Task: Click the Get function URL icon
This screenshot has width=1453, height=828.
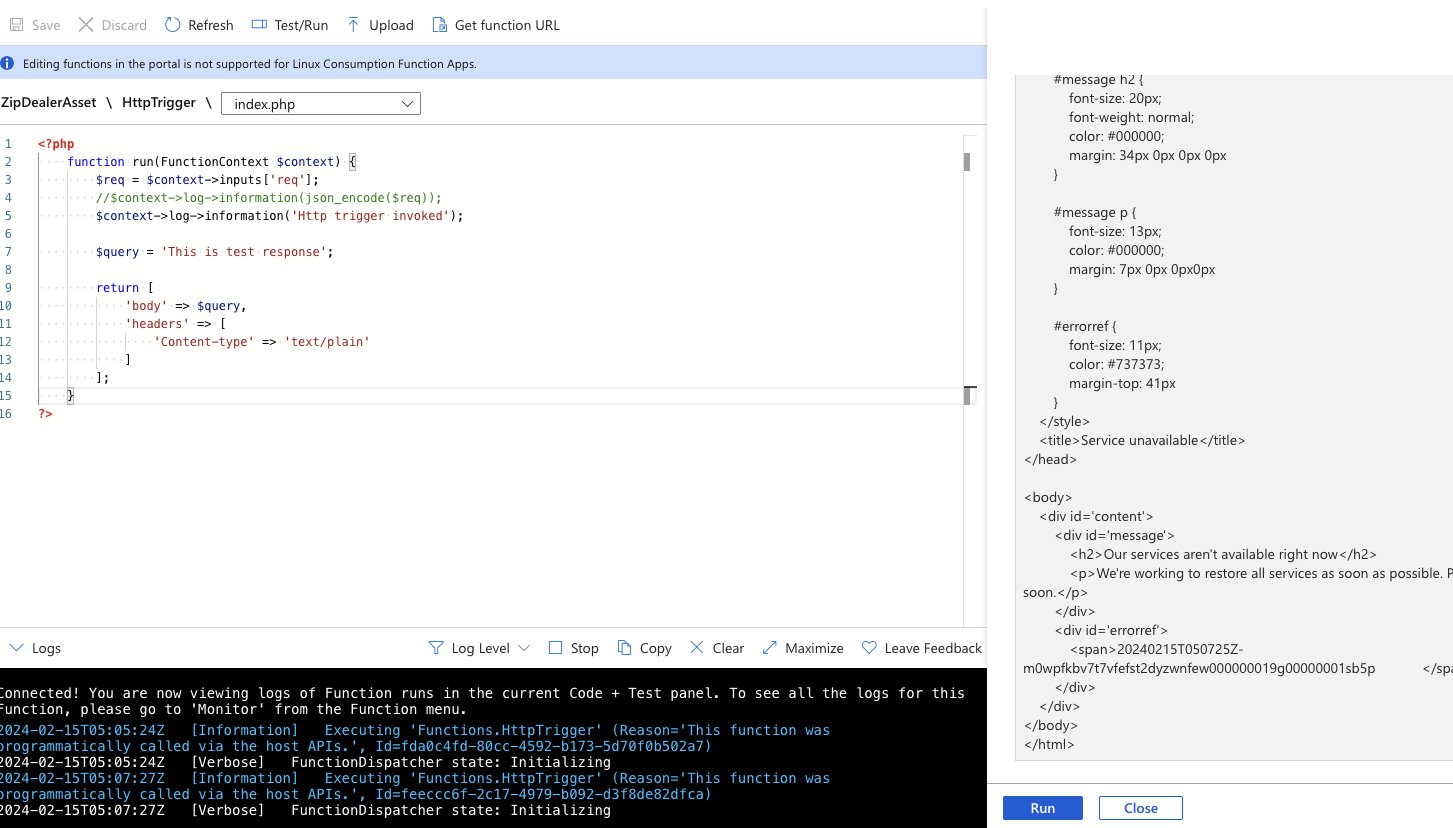Action: tap(439, 25)
